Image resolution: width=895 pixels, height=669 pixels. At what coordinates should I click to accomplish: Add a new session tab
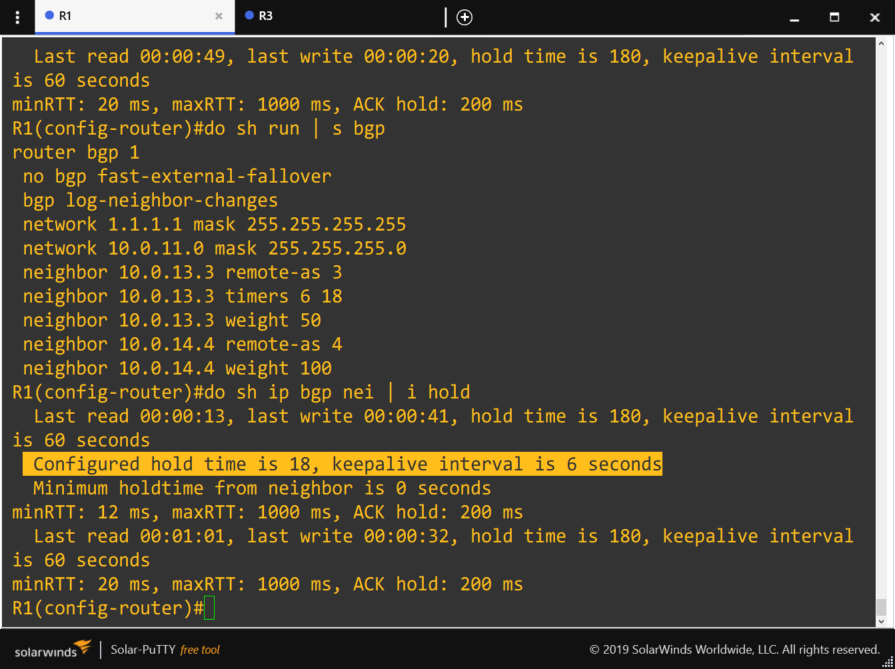click(x=464, y=17)
